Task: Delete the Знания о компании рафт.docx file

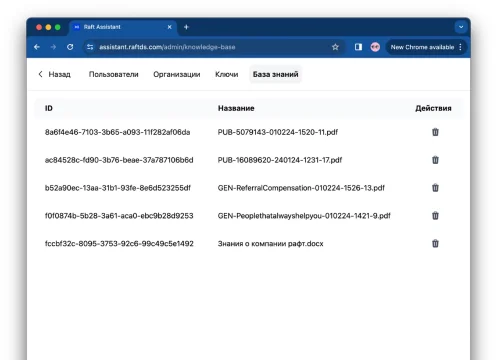Action: pyautogui.click(x=435, y=243)
